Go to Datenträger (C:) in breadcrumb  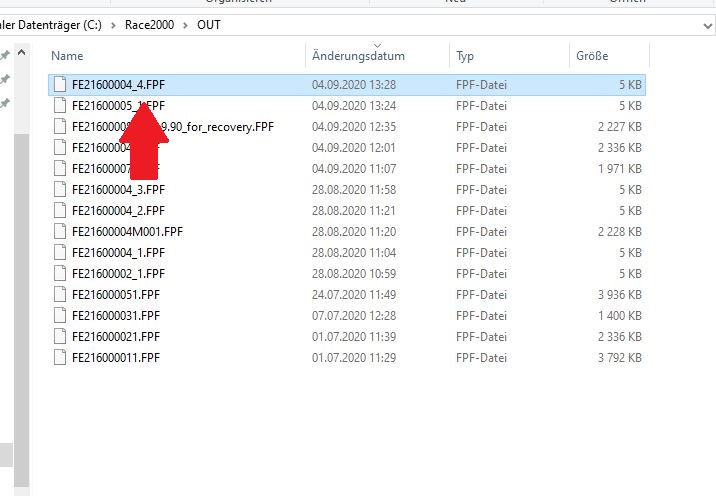tap(51, 25)
